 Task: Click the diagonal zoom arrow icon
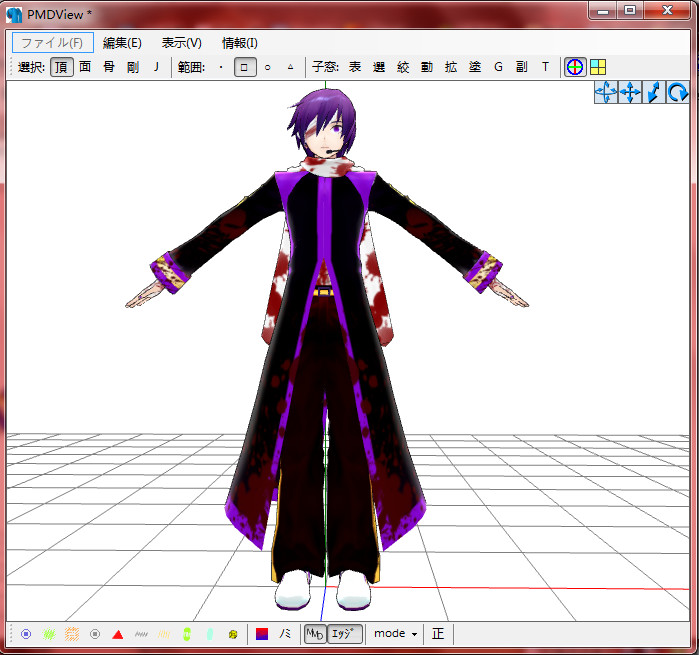pos(654,92)
